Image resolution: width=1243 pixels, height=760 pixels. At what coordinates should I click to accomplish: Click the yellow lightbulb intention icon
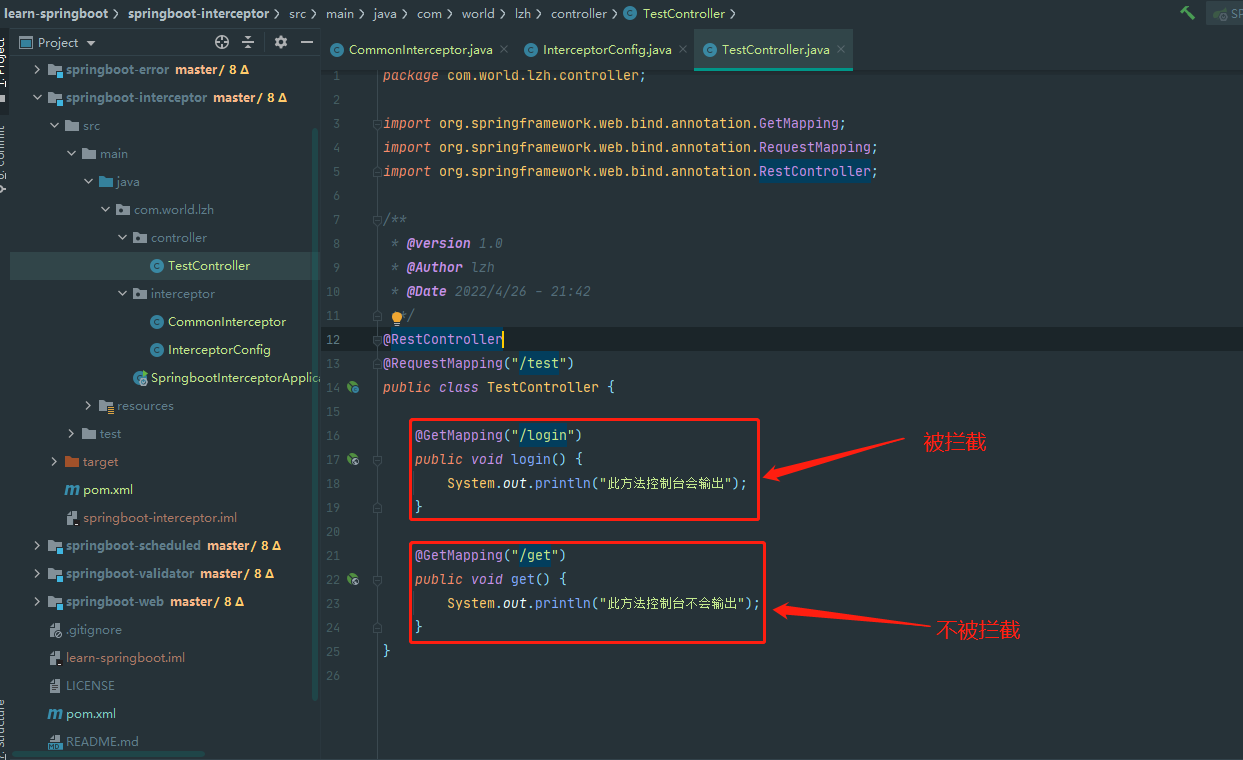click(x=397, y=317)
